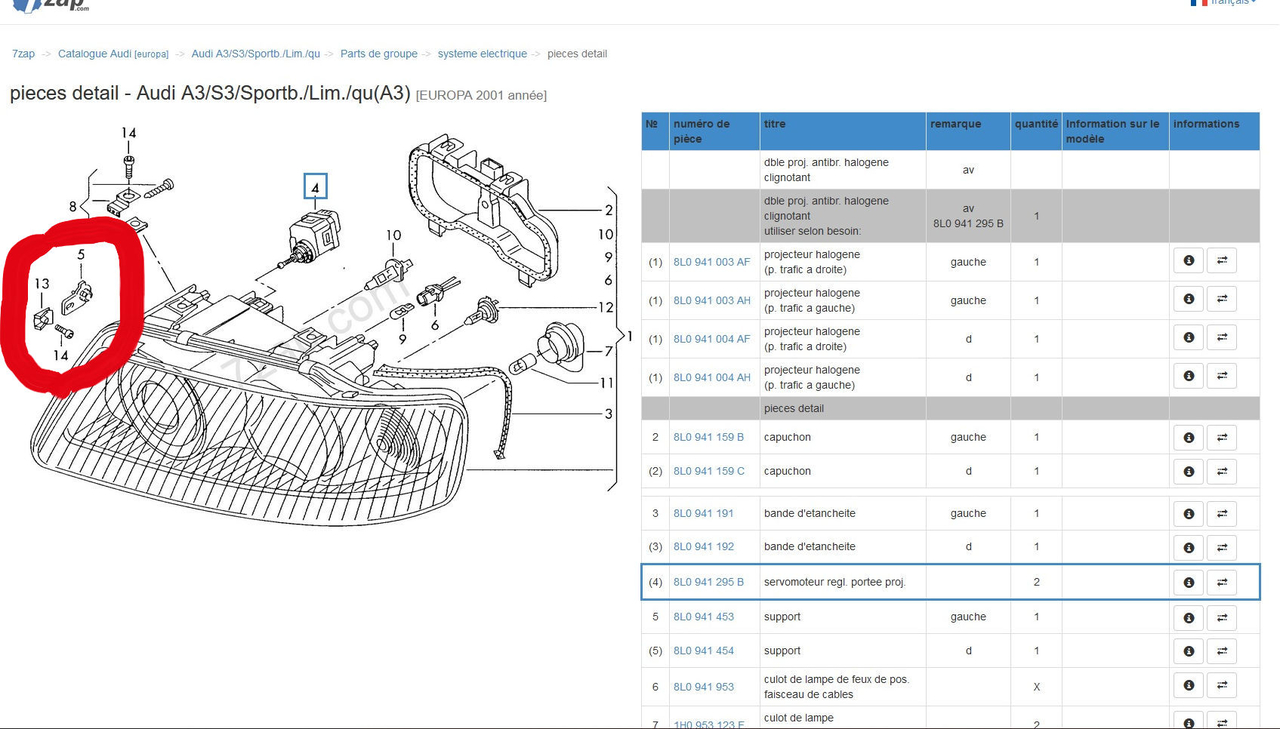Open info icon for capuchon 8L0 941 159 B

[x=1188, y=438]
